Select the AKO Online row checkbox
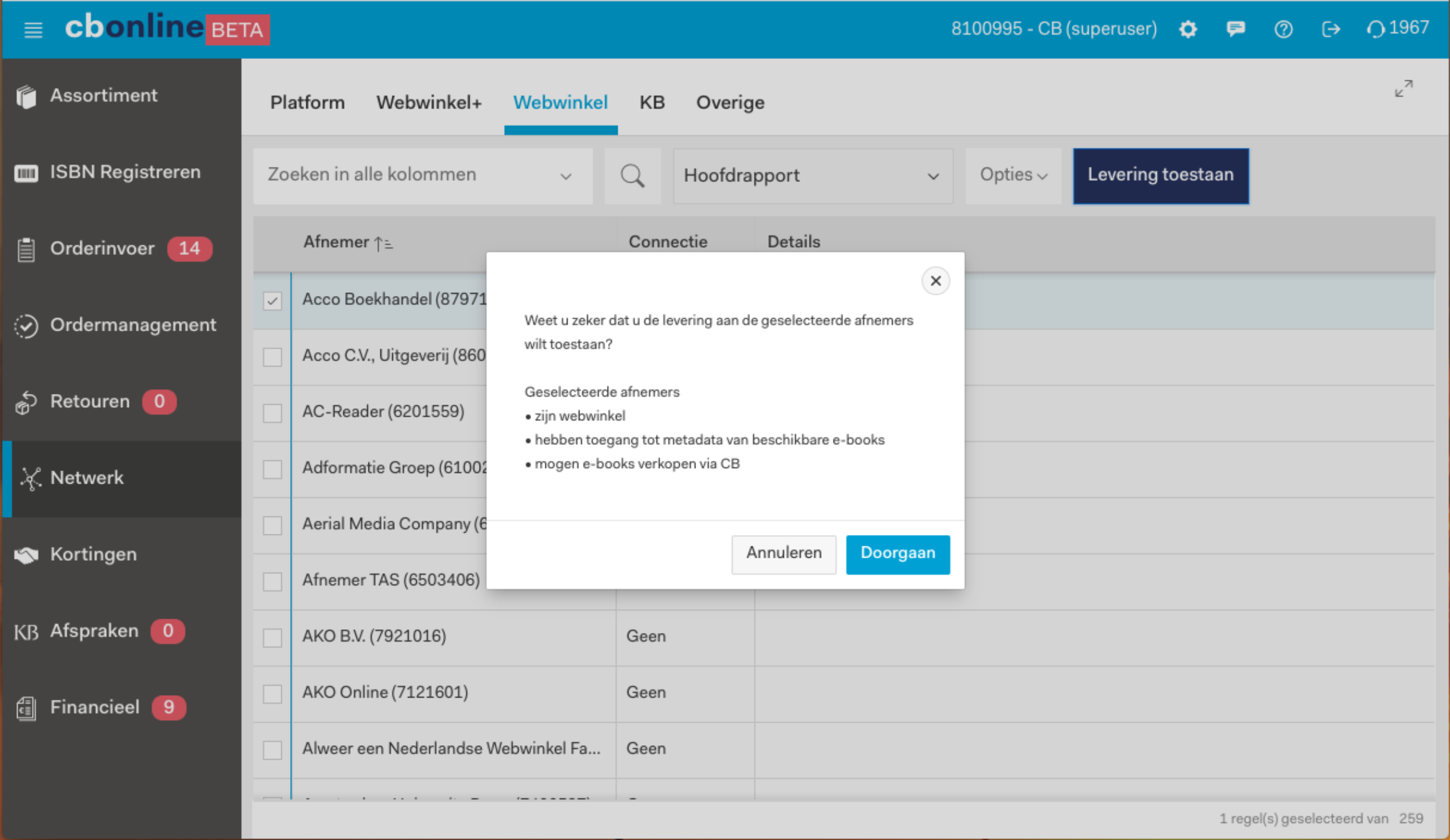1450x840 pixels. click(x=272, y=693)
